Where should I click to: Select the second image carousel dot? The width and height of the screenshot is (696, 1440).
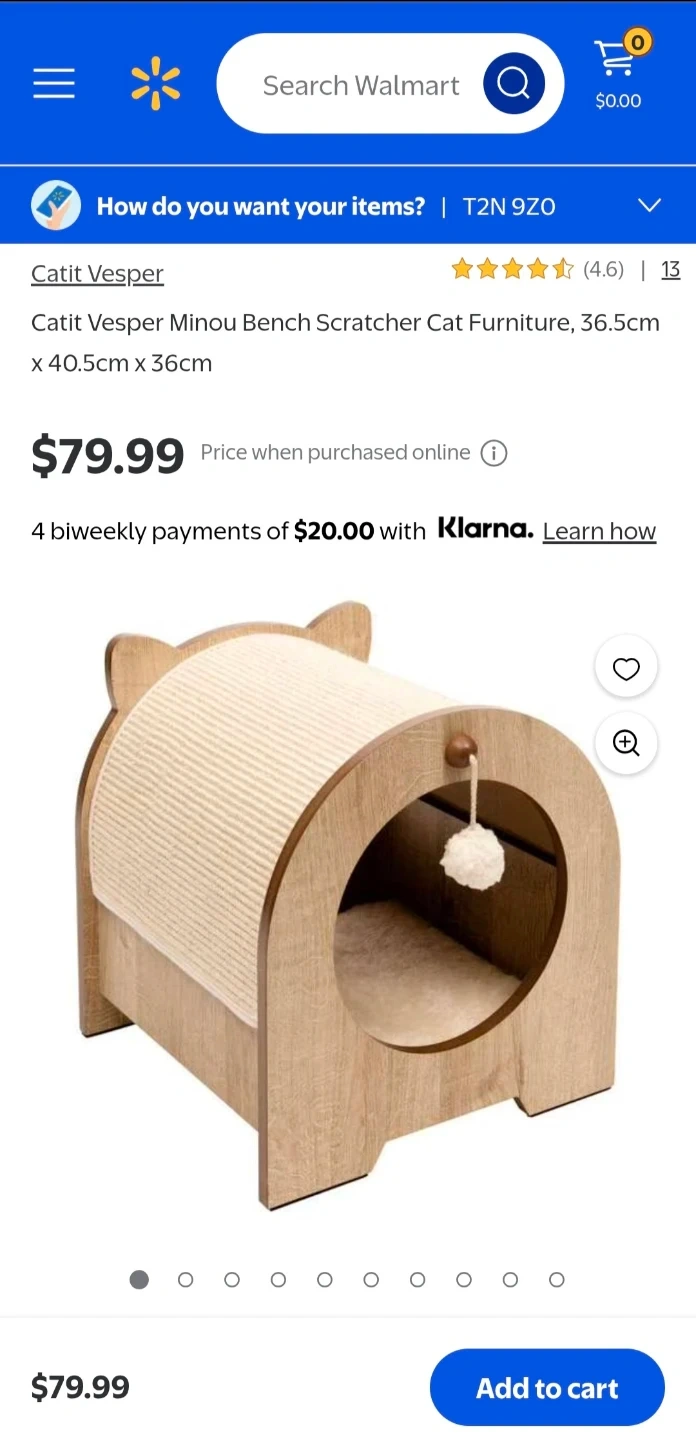click(x=185, y=1280)
